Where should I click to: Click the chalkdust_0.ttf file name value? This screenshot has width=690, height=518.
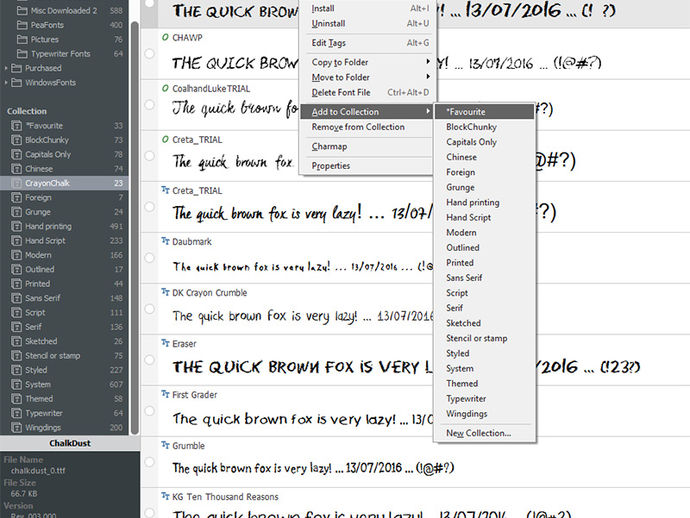(x=38, y=471)
